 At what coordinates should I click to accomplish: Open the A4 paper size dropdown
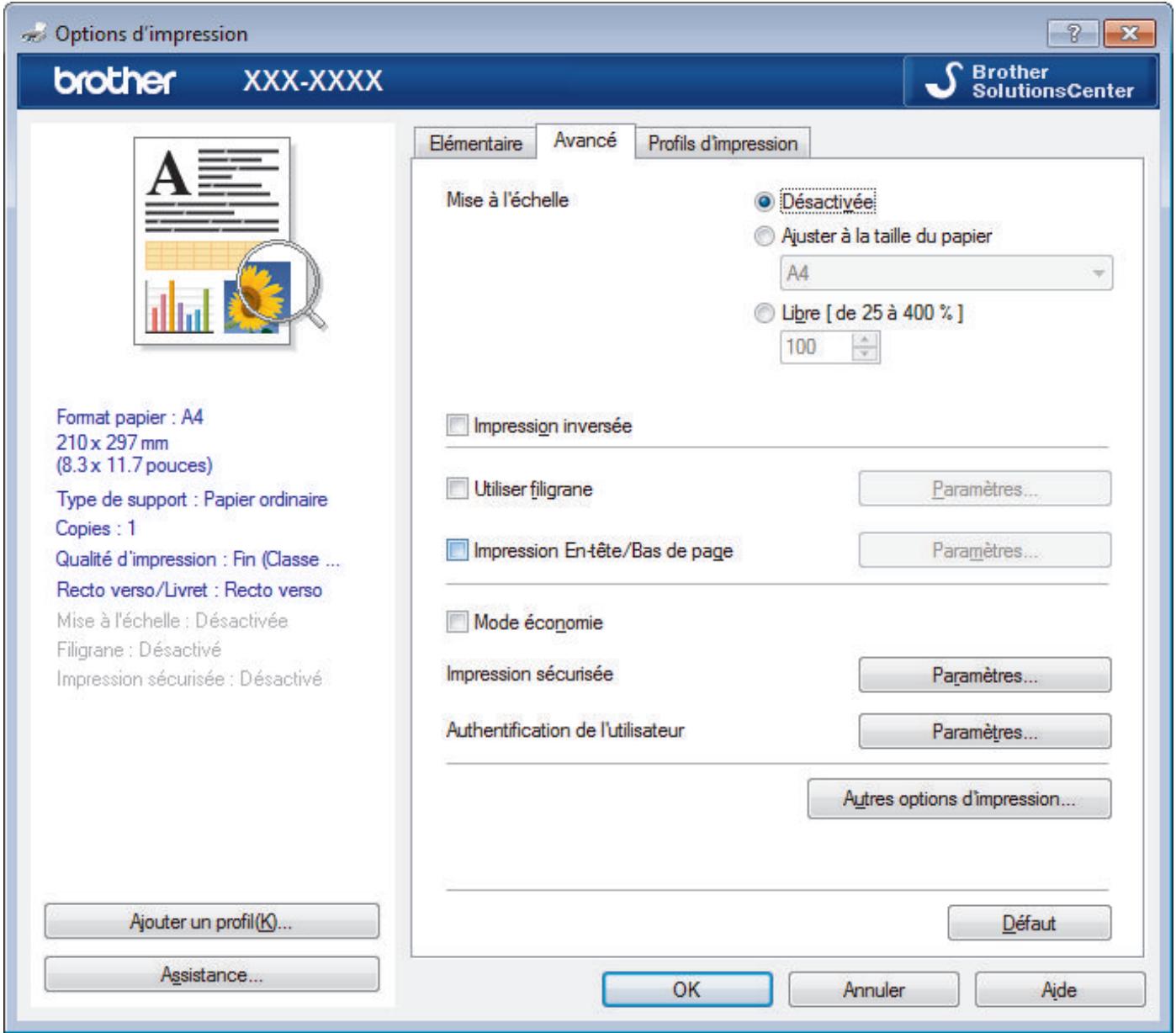[x=946, y=273]
